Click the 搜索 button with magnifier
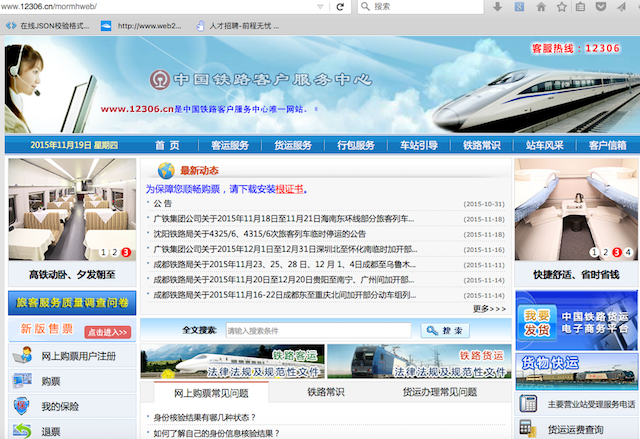Viewport: 640px width, 439px height. [445, 330]
